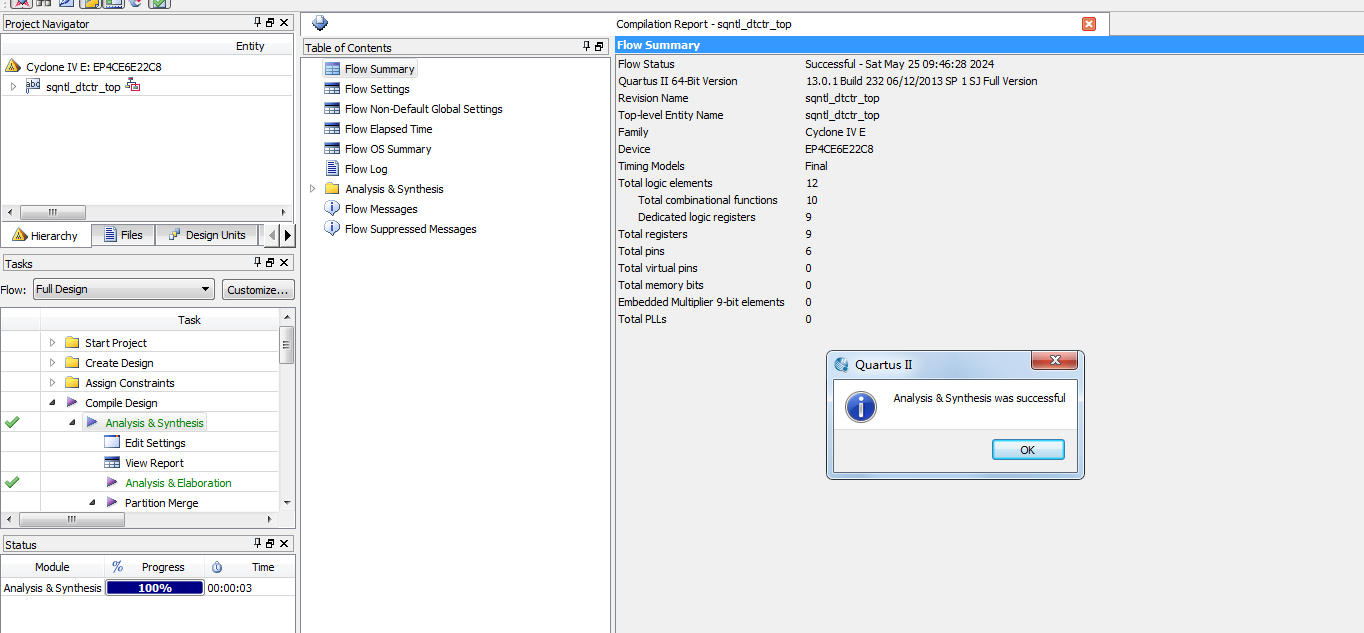Screen dimensions: 1364x633
Task: Open the Flow dropdown showing Full Design
Action: click(x=124, y=289)
